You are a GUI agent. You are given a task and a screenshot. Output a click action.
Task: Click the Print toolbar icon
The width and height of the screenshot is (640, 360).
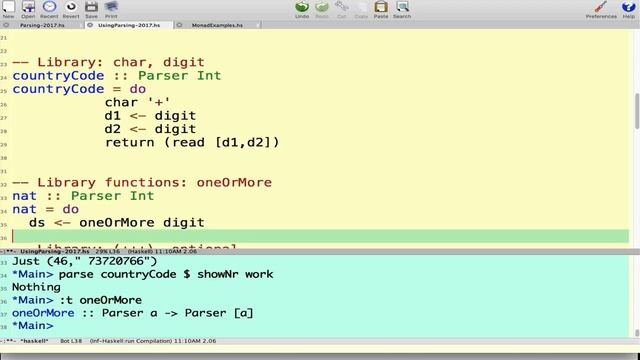point(111,9)
